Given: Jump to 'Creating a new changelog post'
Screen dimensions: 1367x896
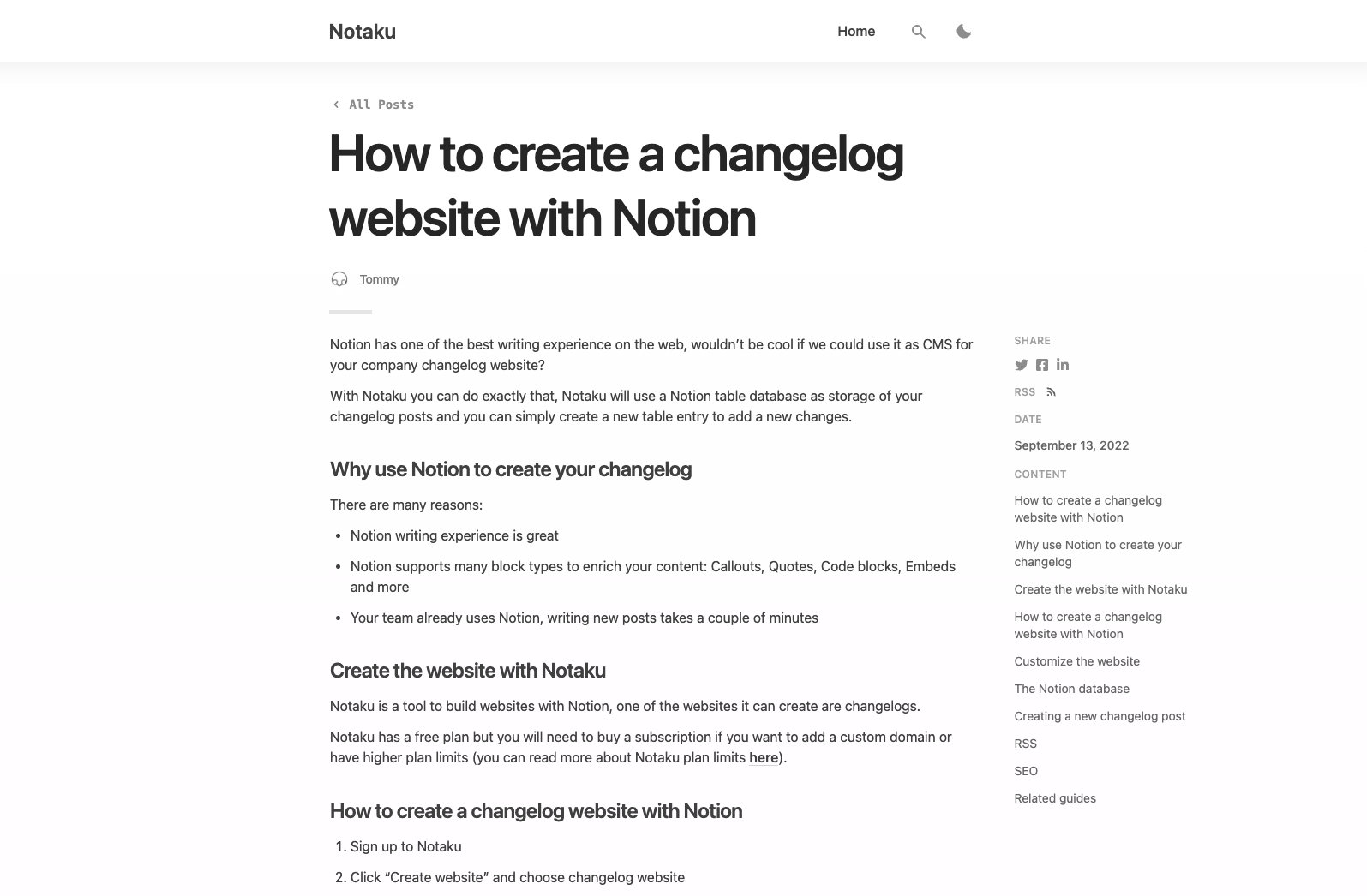Looking at the screenshot, I should pos(1100,716).
